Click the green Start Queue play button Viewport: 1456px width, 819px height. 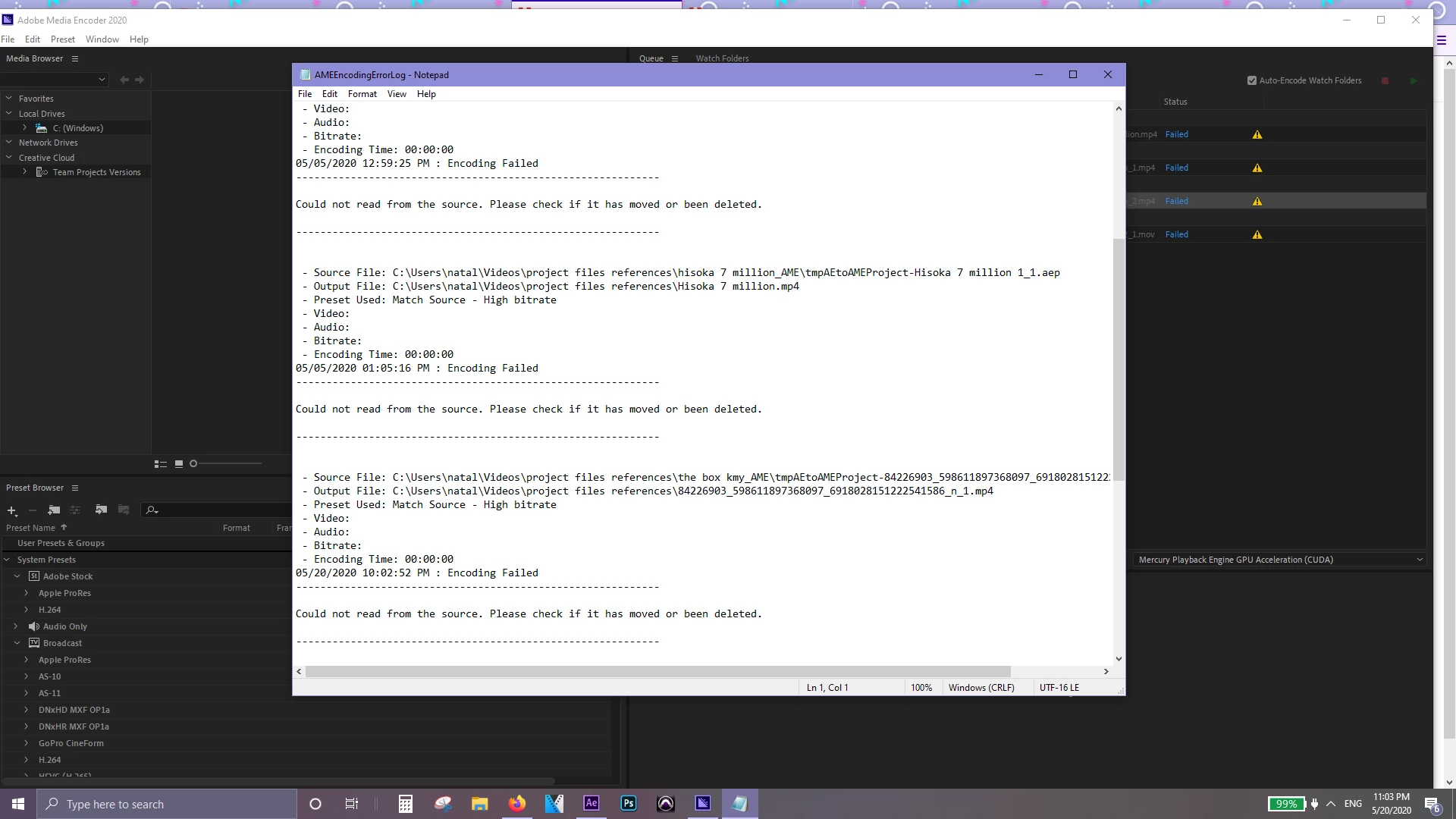click(1414, 80)
